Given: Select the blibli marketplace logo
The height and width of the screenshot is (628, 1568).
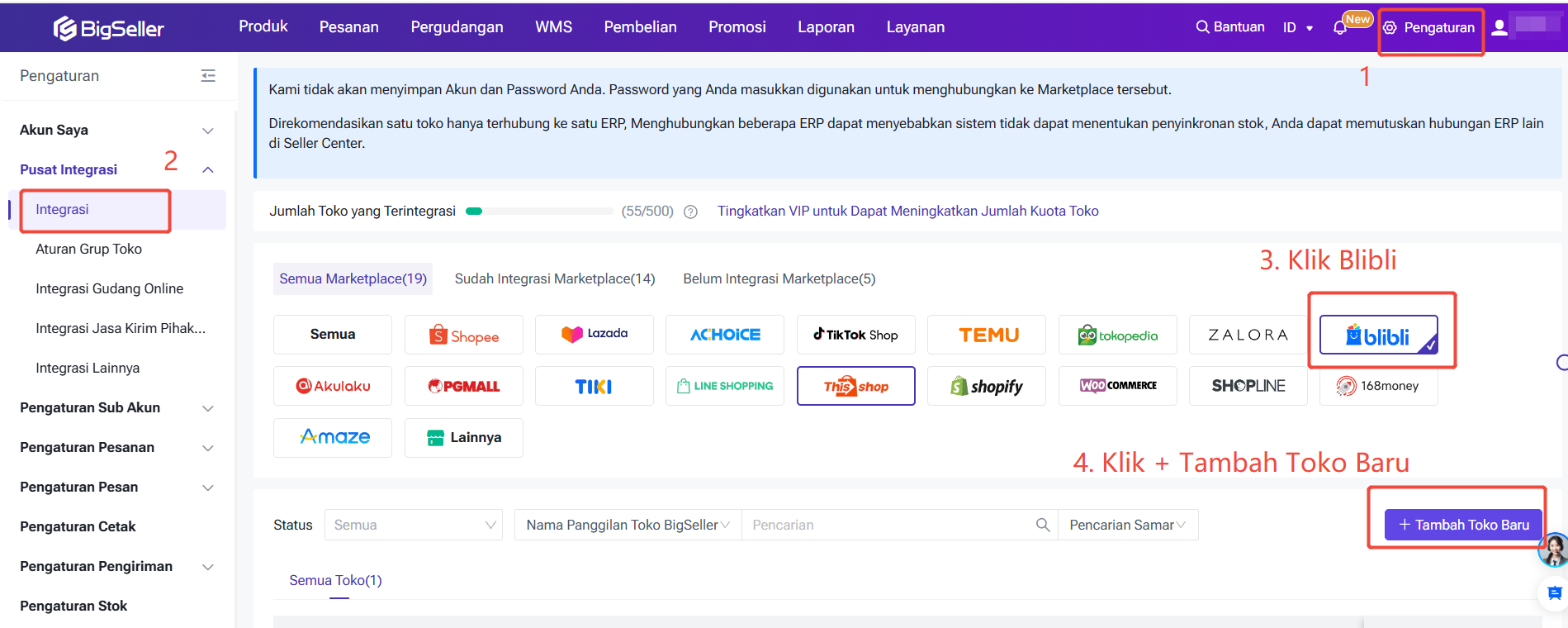Looking at the screenshot, I should click(x=1378, y=335).
